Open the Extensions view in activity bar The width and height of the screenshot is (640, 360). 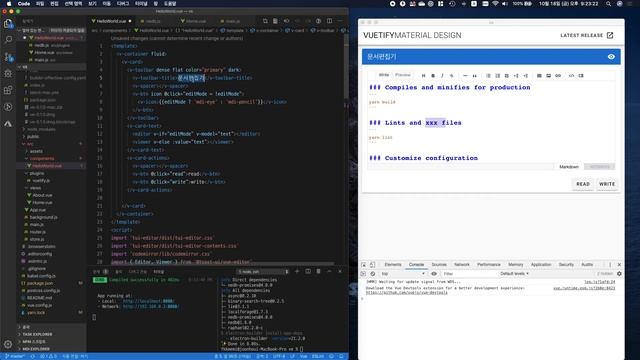[8, 90]
